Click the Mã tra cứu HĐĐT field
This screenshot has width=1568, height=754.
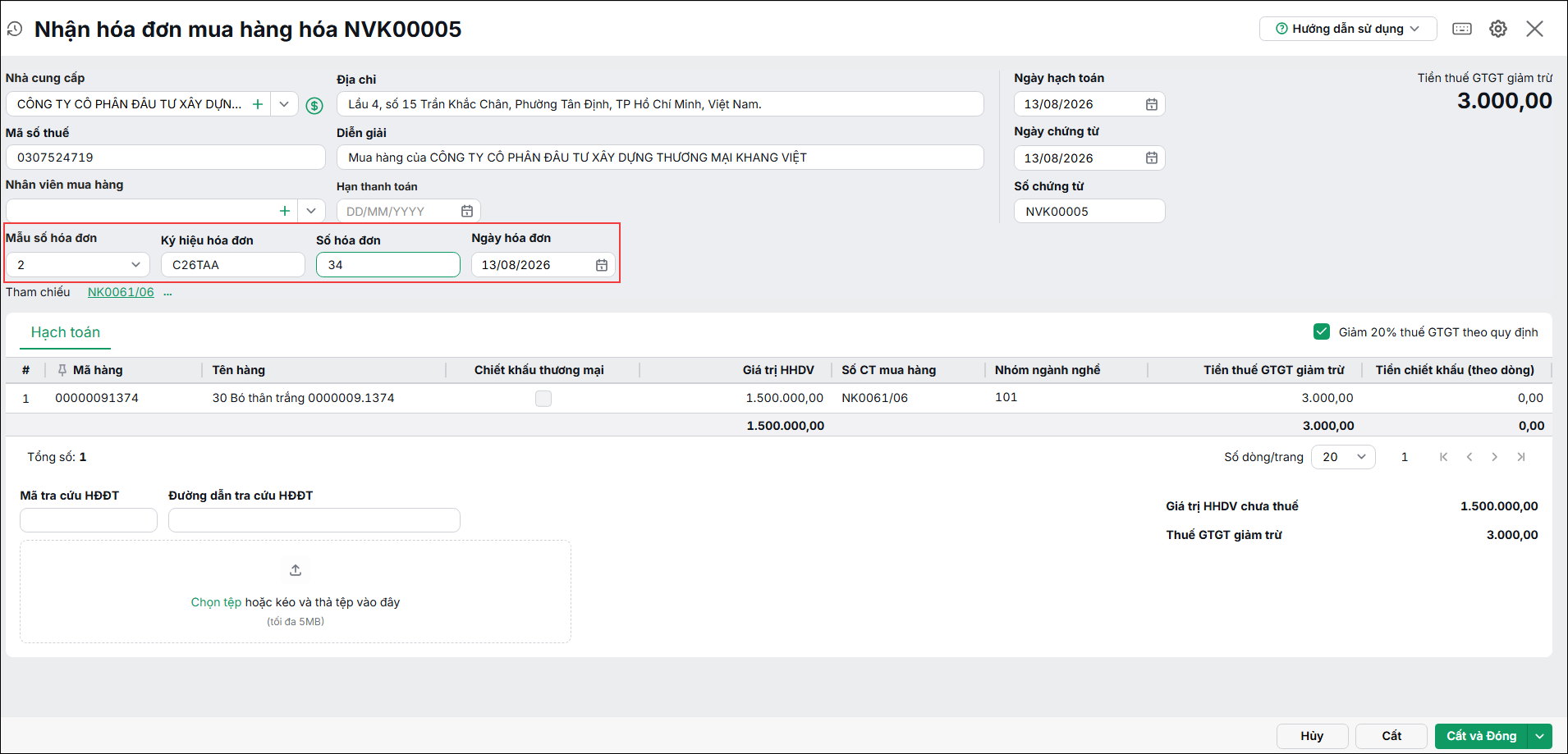89,520
